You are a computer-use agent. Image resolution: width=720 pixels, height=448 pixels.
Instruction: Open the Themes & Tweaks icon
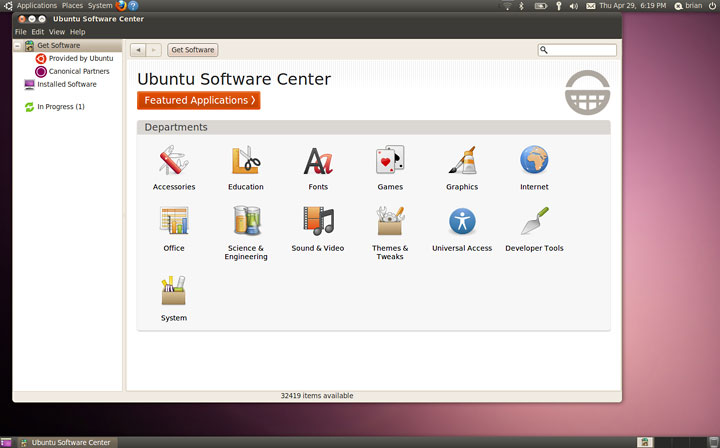390,221
